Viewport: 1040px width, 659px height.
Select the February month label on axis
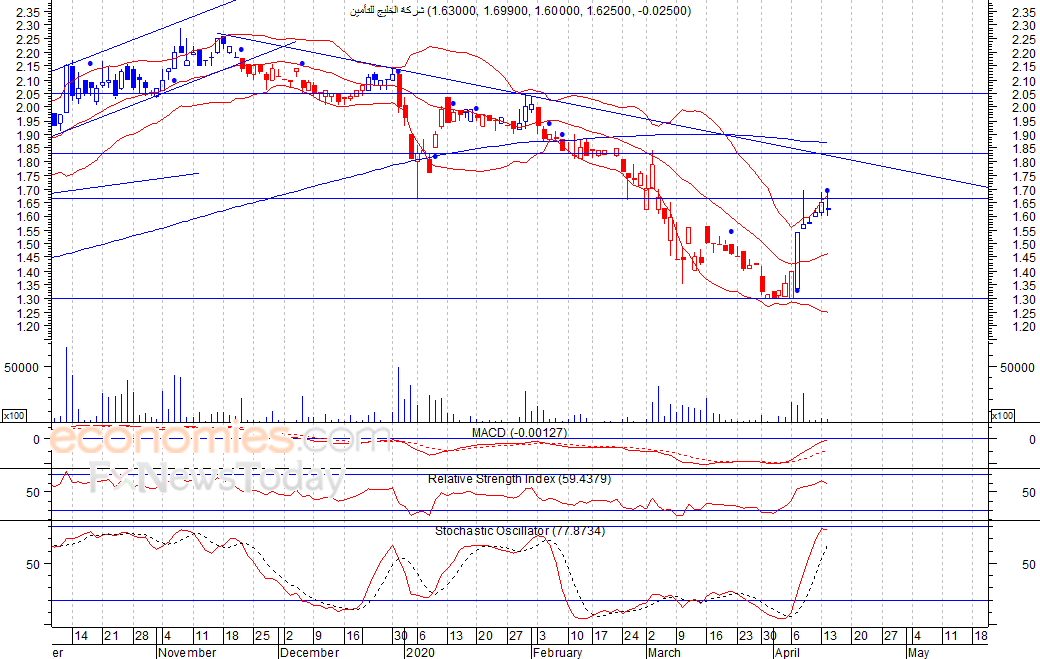coord(558,652)
